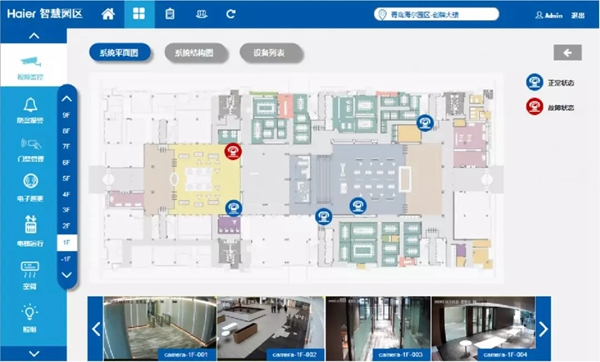Open the lighting bulb sidebar icon
The width and height of the screenshot is (600, 362).
click(30, 318)
